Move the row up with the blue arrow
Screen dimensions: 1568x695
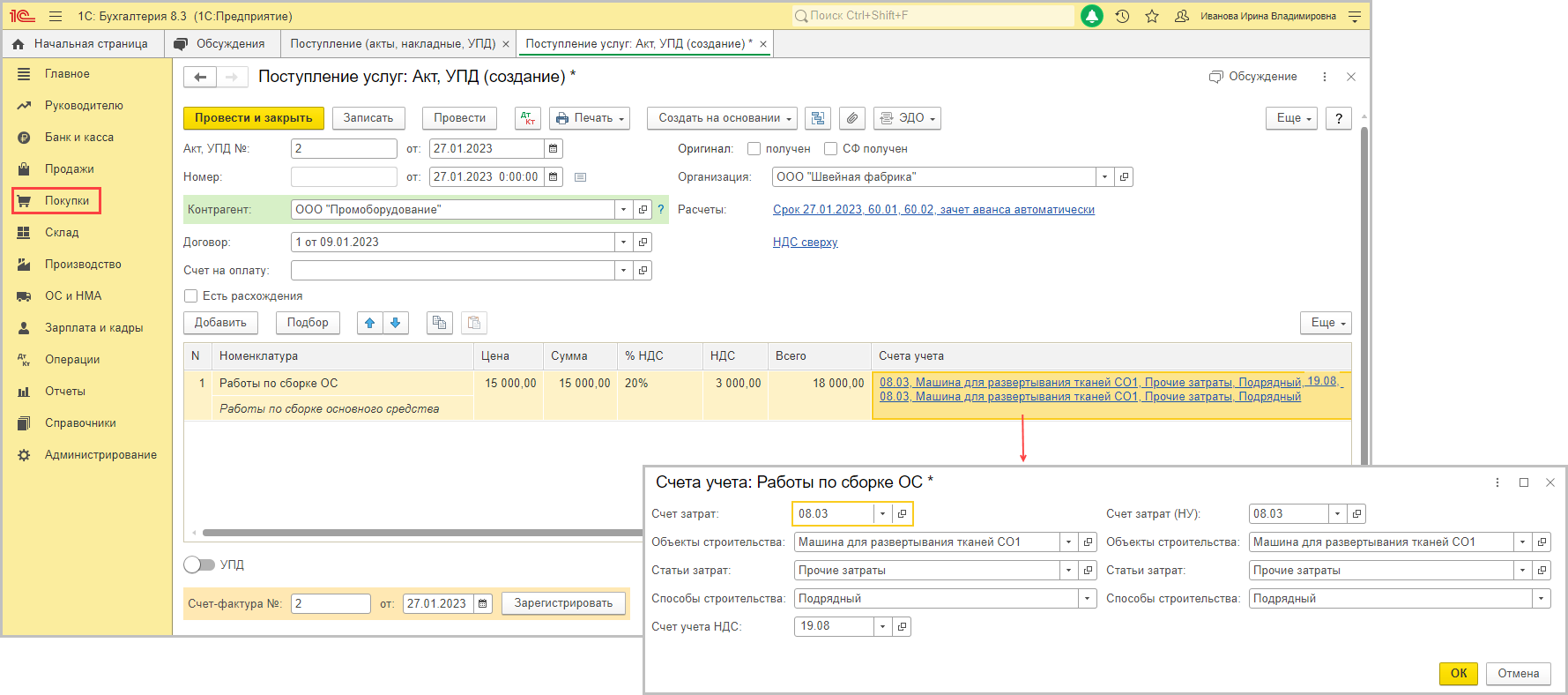pos(370,323)
